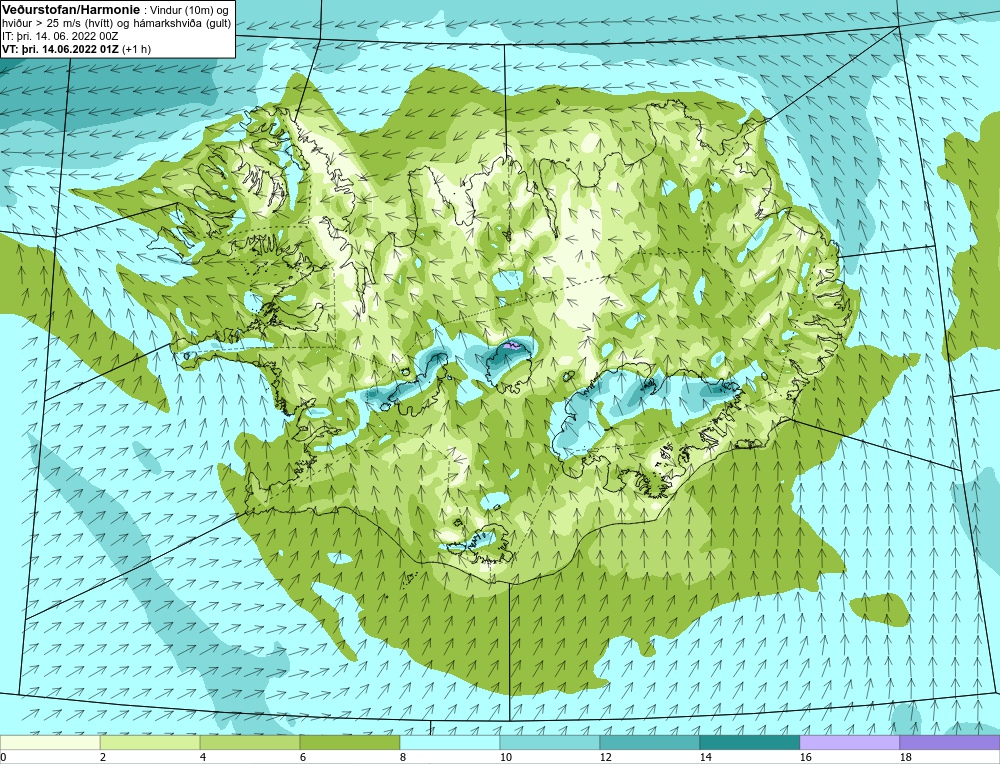
Task: Click the small purple wind maximum on the central glacier
Action: (x=511, y=345)
